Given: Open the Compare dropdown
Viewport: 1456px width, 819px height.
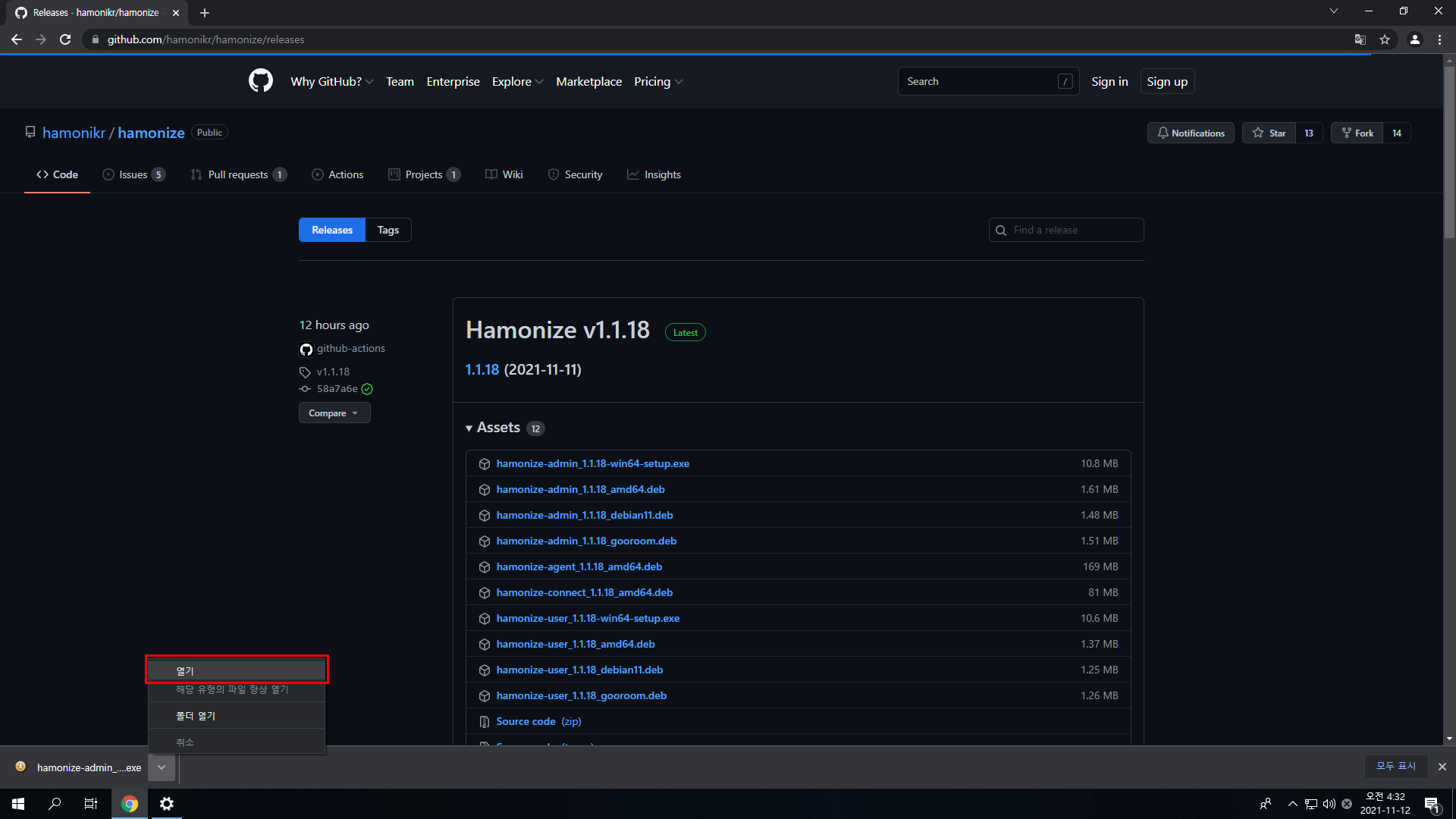Looking at the screenshot, I should 334,413.
